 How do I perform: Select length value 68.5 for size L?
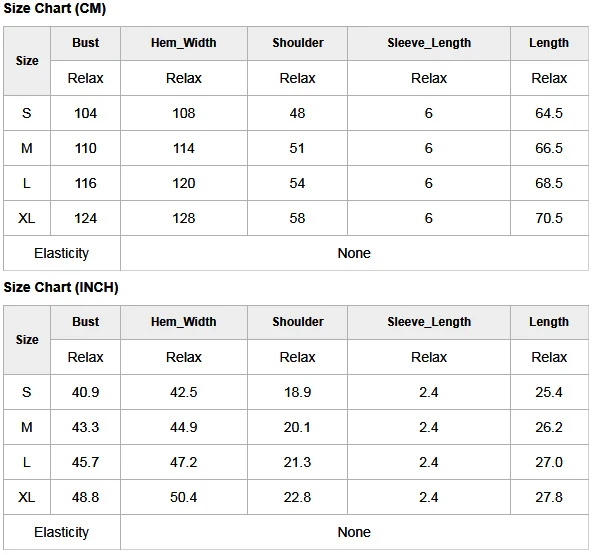(x=549, y=183)
